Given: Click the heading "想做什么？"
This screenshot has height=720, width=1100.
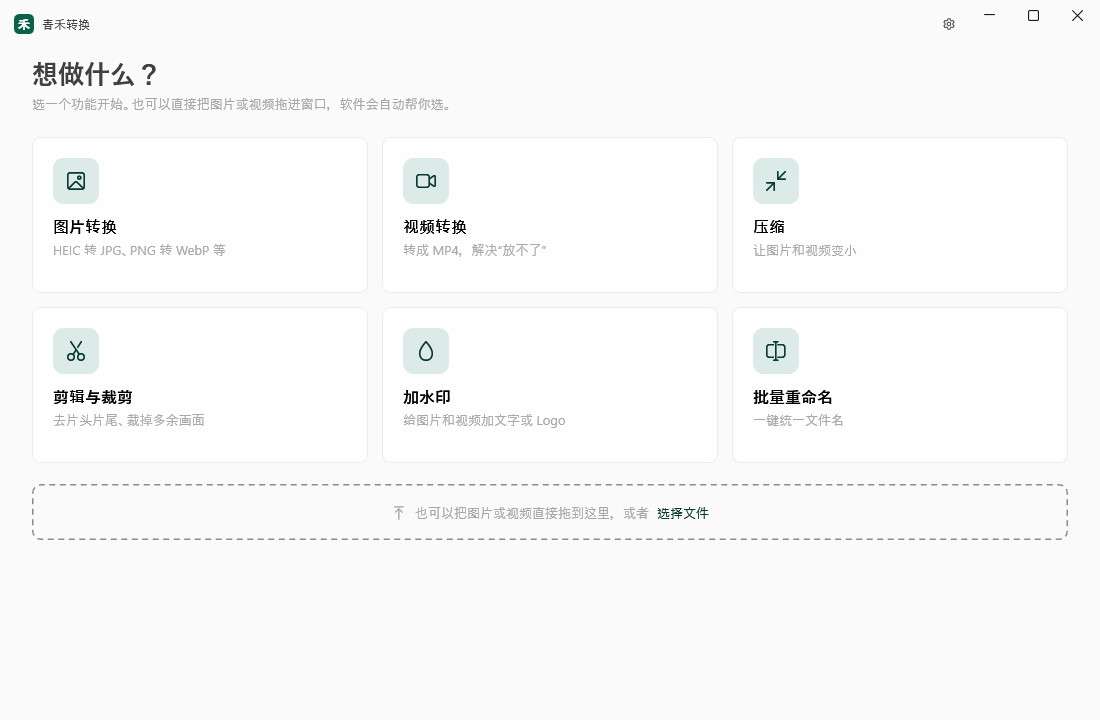Looking at the screenshot, I should tap(95, 74).
